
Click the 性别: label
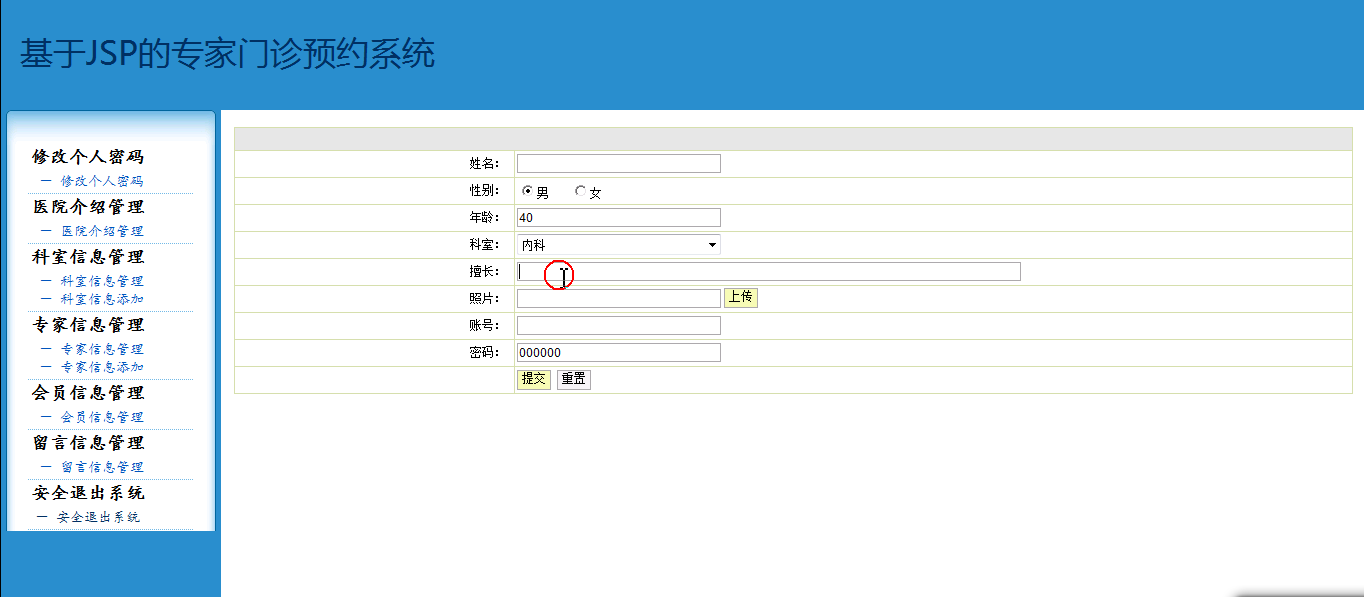tap(484, 191)
